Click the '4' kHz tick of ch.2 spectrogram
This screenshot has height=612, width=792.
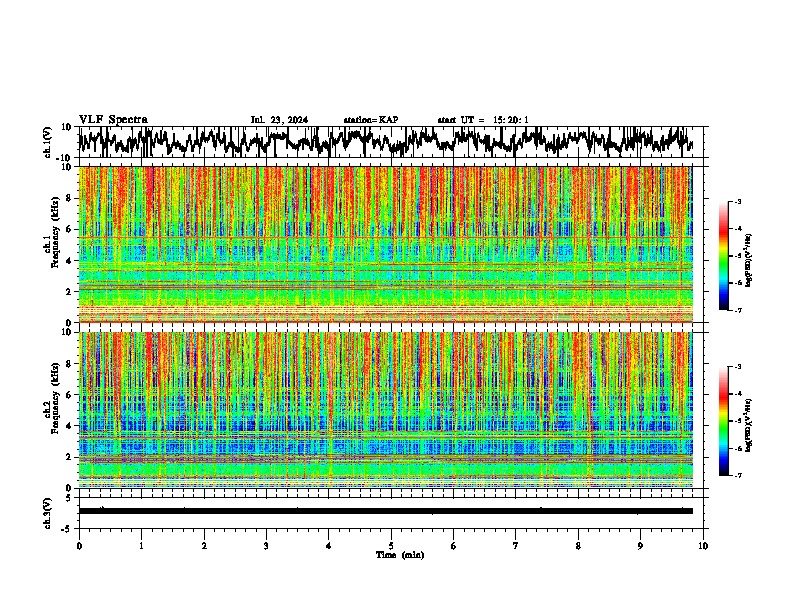point(69,426)
